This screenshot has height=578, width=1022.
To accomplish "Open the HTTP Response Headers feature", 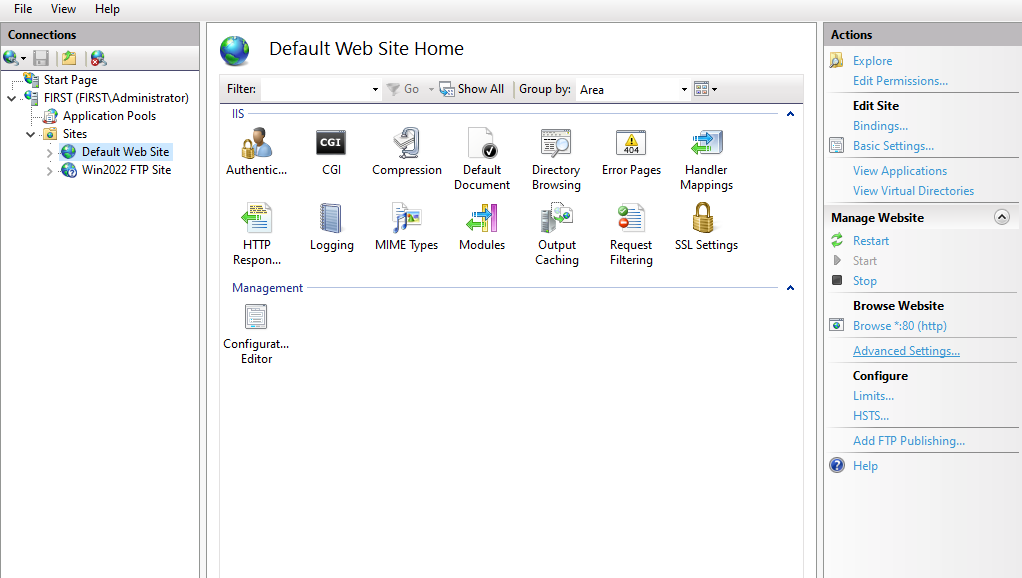I will pos(256,234).
